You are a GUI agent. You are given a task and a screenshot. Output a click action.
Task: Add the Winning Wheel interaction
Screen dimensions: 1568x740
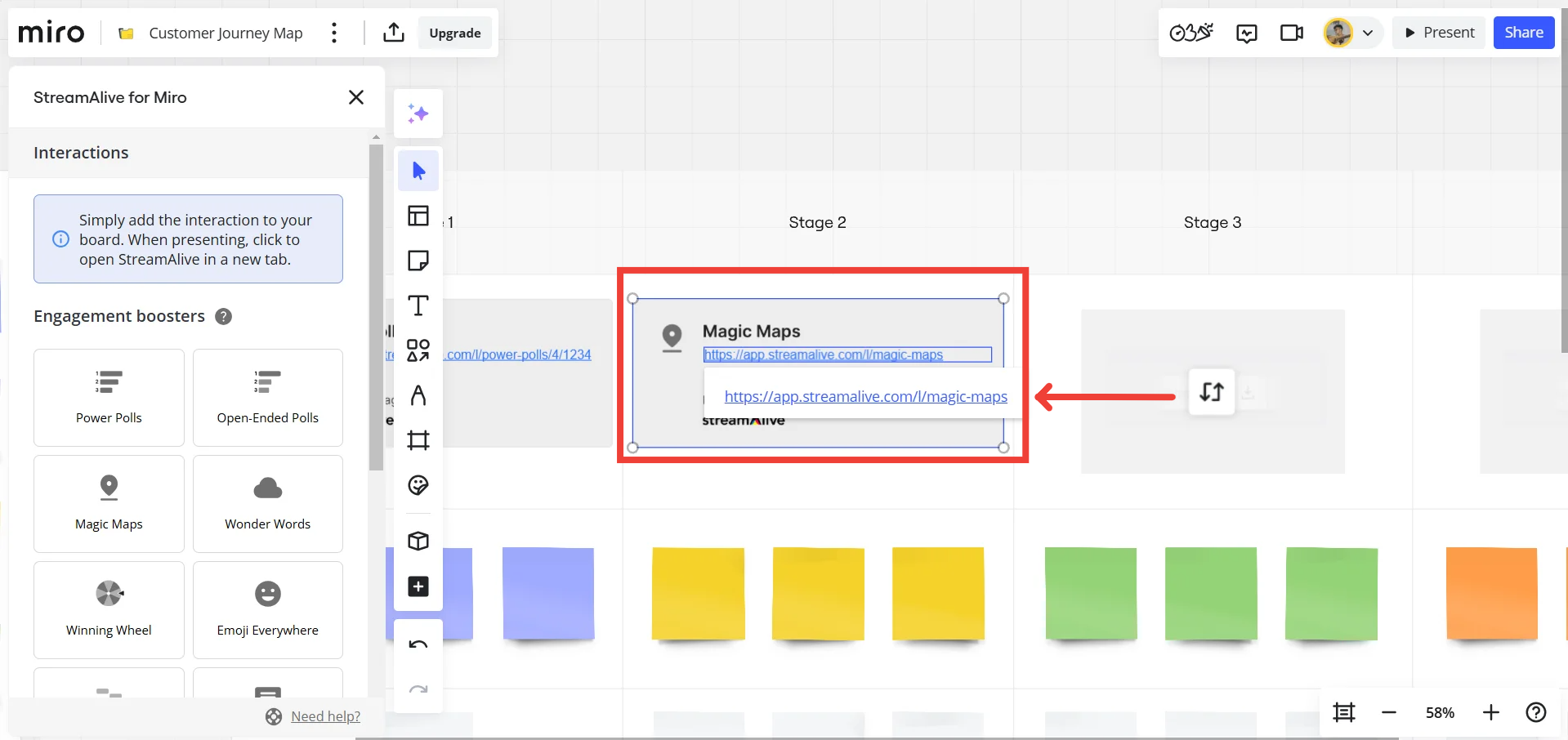click(109, 610)
